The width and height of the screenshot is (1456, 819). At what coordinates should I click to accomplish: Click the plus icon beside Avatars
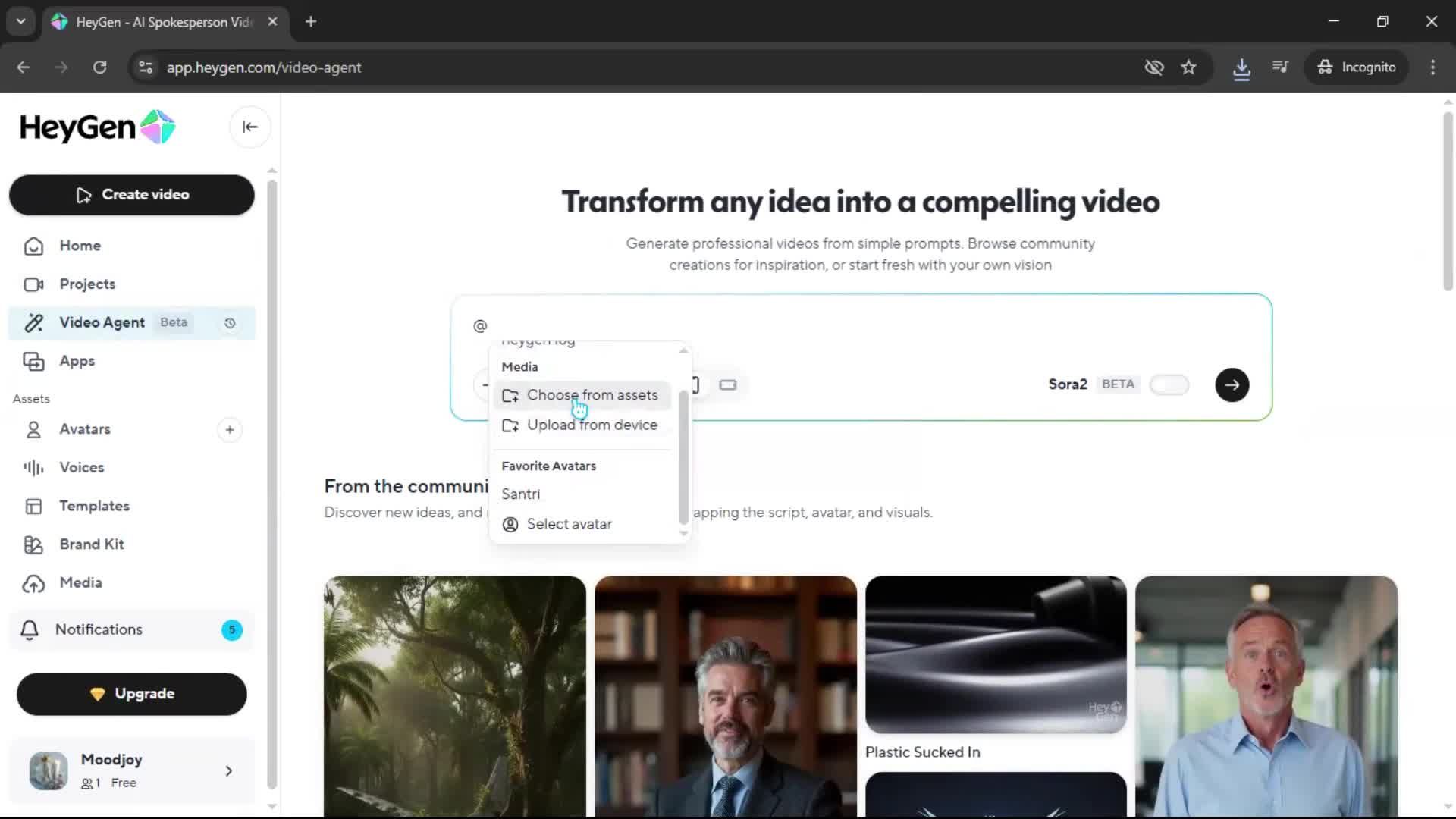(x=230, y=430)
